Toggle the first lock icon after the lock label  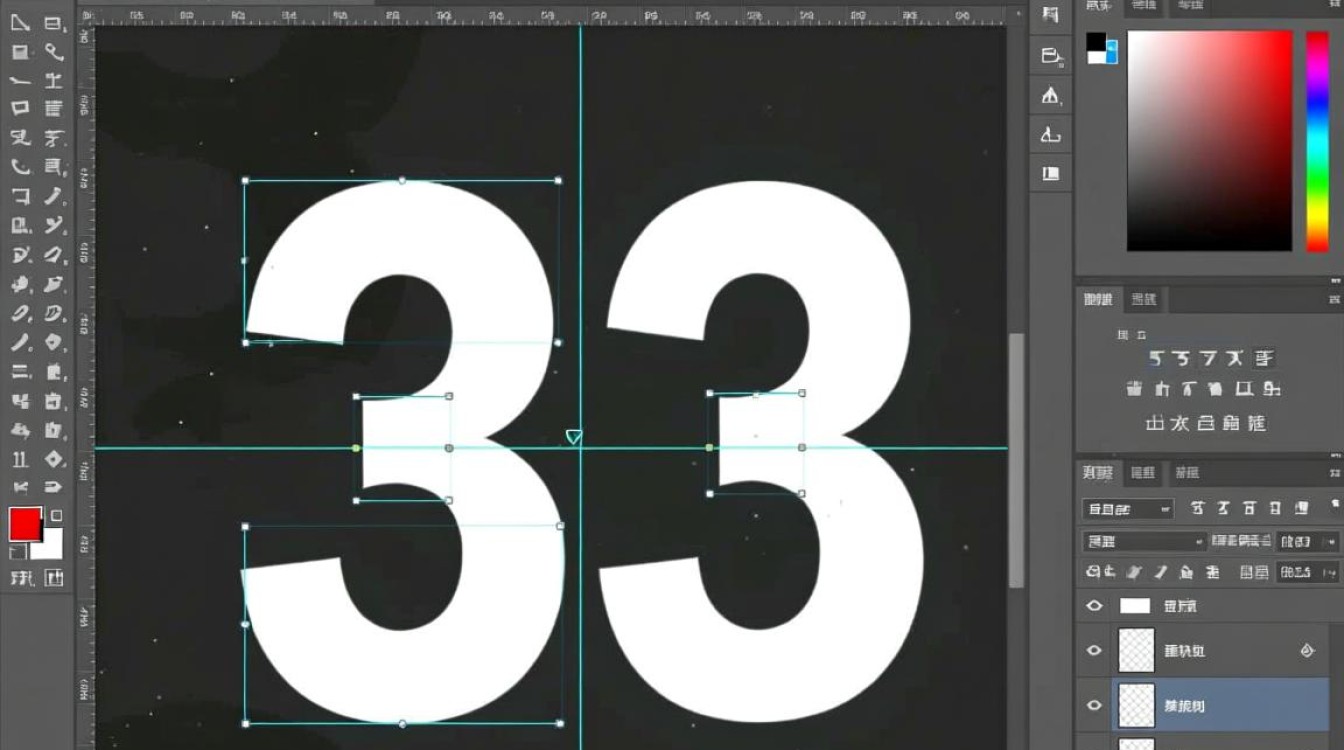pos(1134,572)
